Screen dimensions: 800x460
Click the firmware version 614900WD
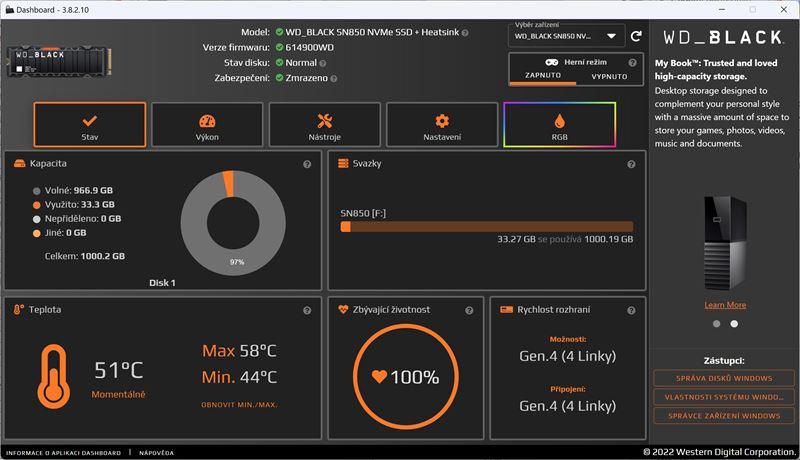(309, 47)
